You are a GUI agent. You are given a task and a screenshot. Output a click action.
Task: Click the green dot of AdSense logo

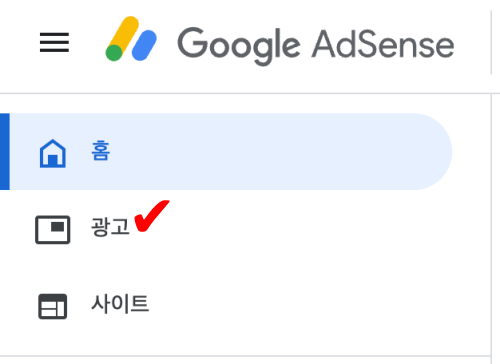[x=114, y=53]
